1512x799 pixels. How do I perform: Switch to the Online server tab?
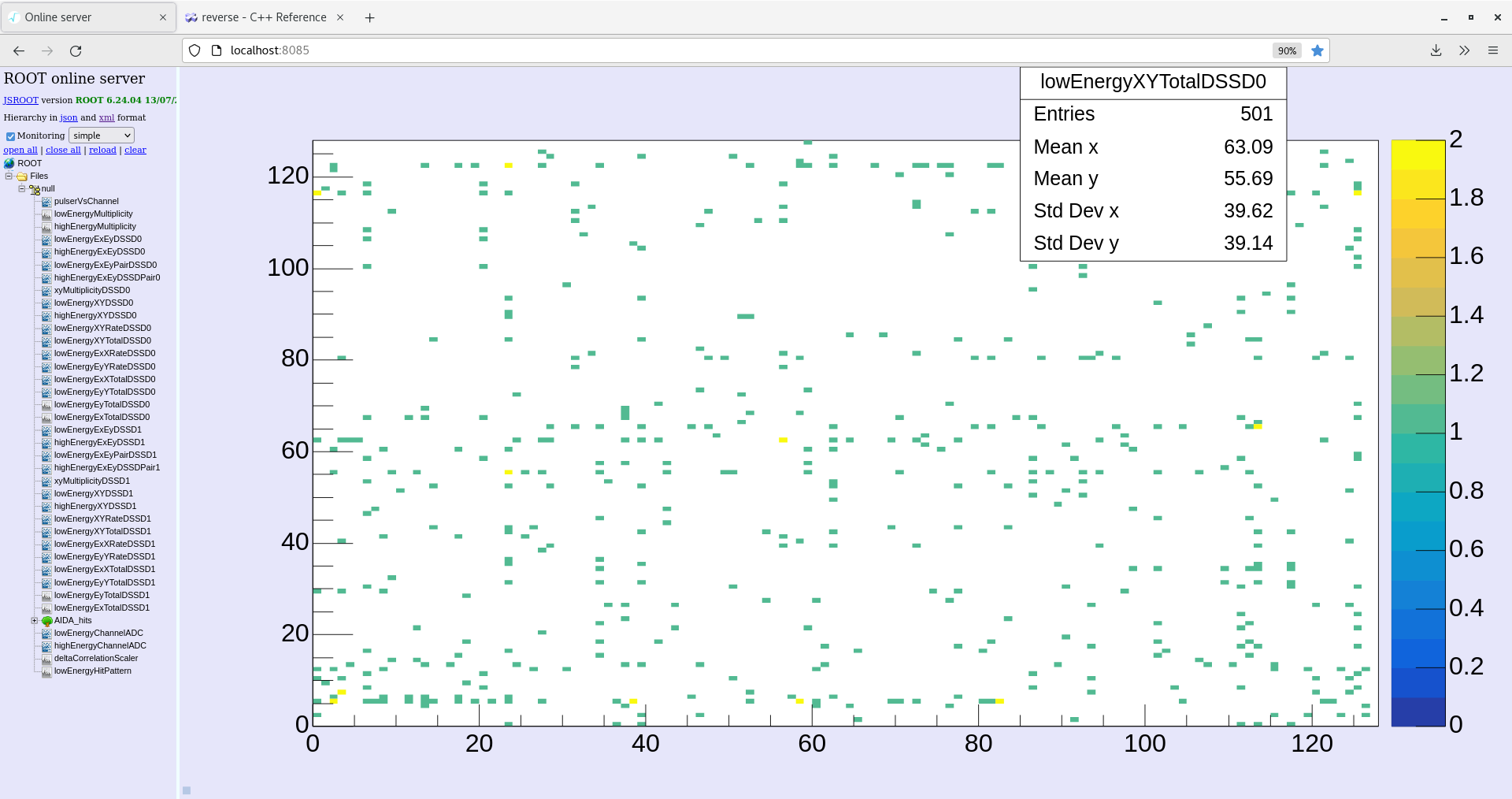[x=88, y=17]
